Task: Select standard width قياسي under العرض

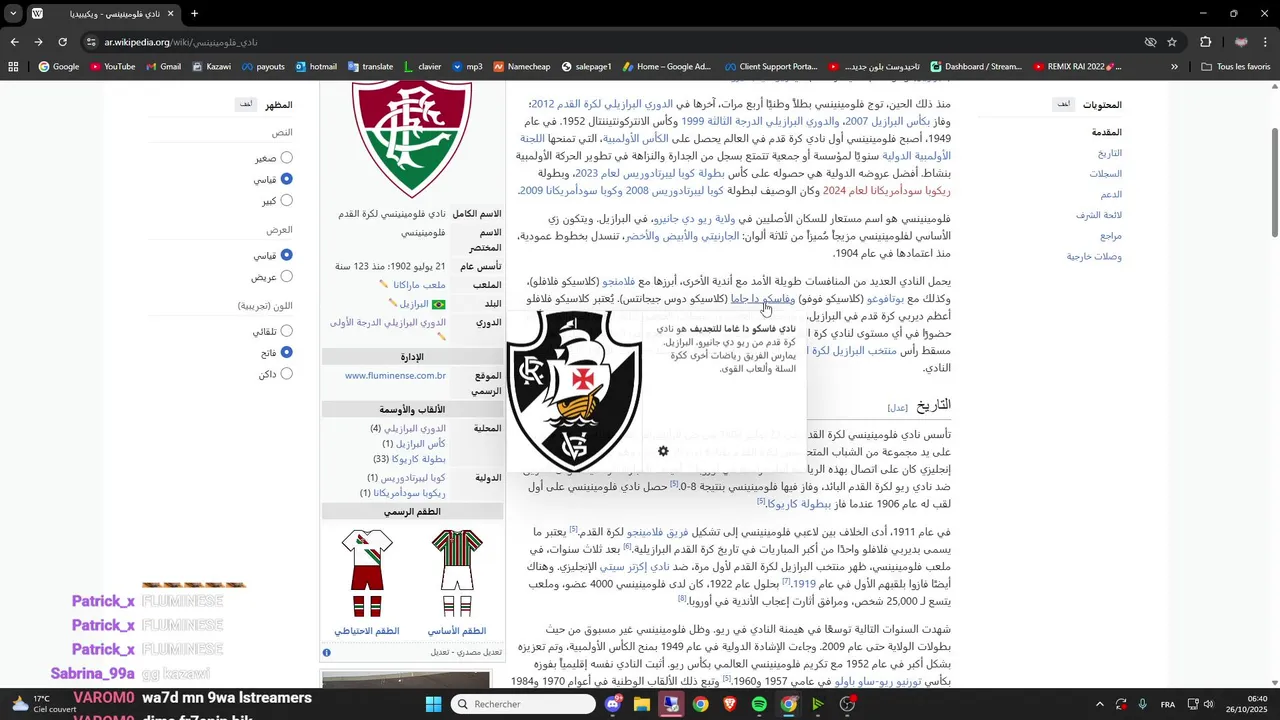Action: pos(286,255)
